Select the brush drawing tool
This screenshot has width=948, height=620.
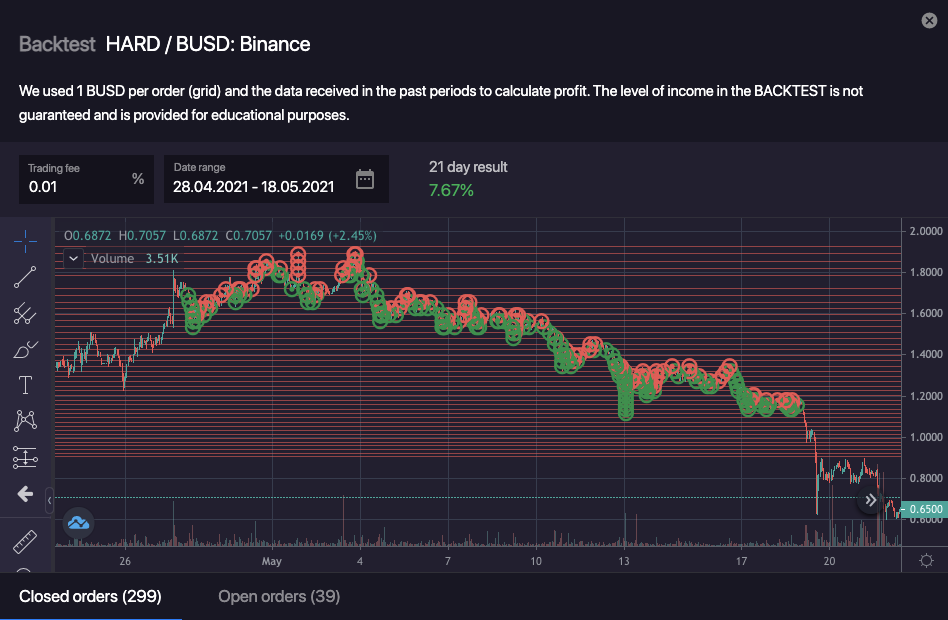pyautogui.click(x=25, y=350)
